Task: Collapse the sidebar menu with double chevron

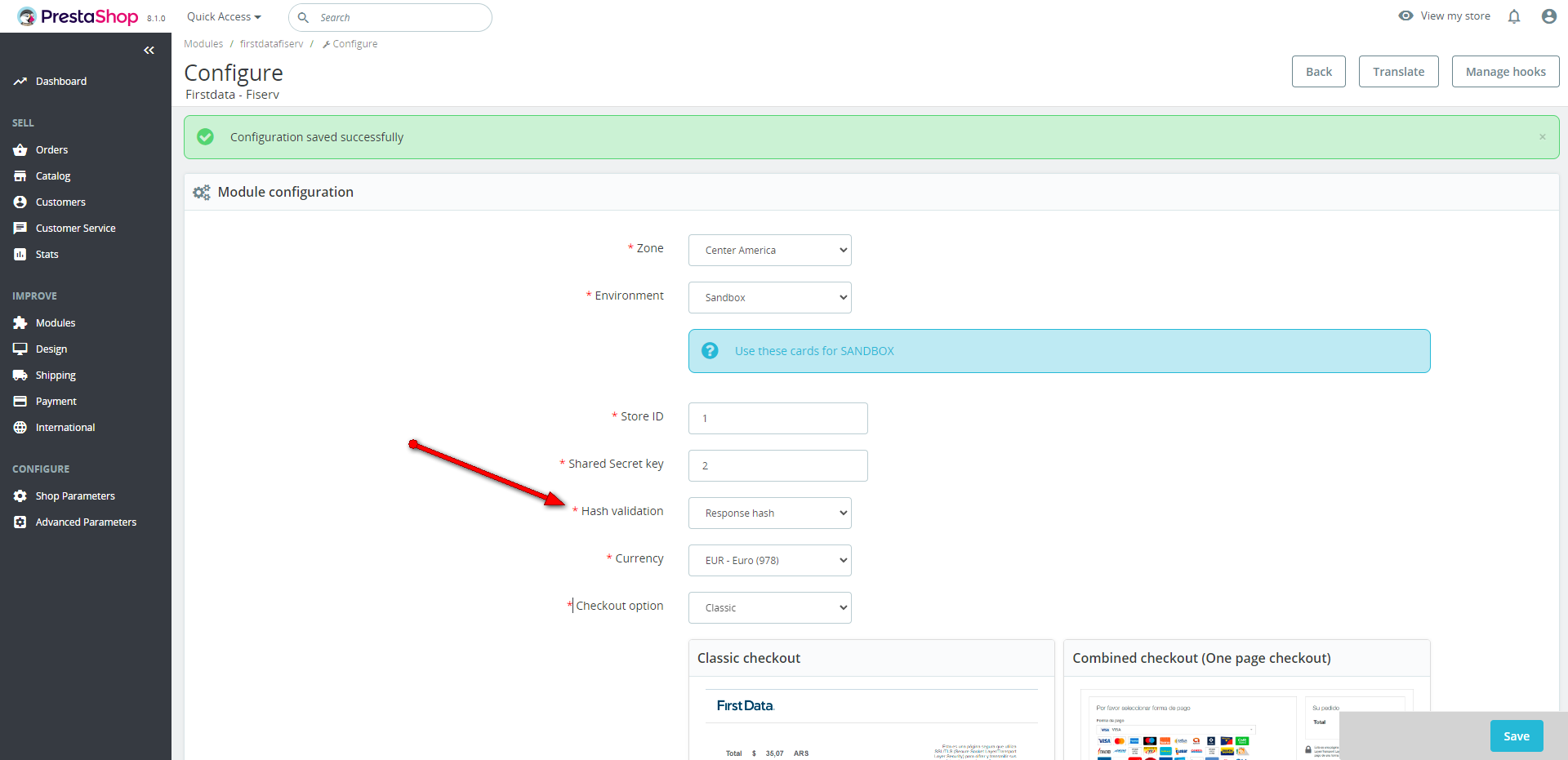Action: click(x=149, y=51)
